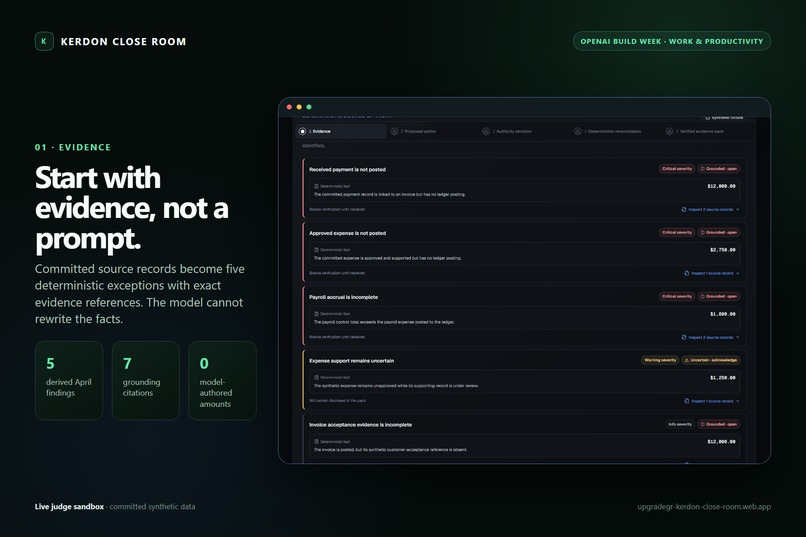
Task: Click document icon beside Received payment source records
Action: tap(684, 210)
